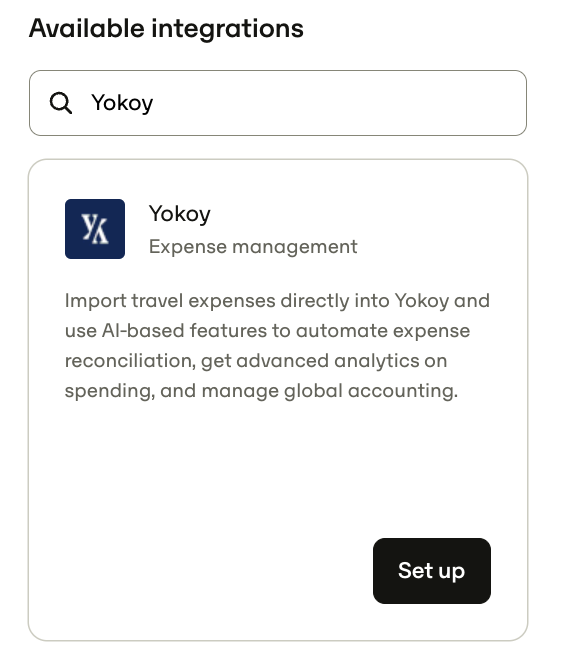Screen dimensions: 561x664
Task: Click the line ending "global accounting."
Action: click(261, 391)
